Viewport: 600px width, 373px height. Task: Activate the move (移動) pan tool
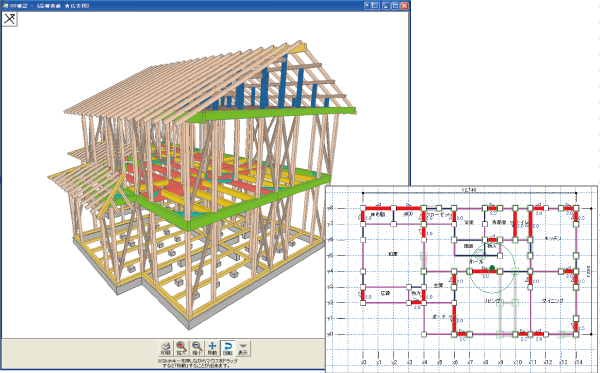(212, 348)
